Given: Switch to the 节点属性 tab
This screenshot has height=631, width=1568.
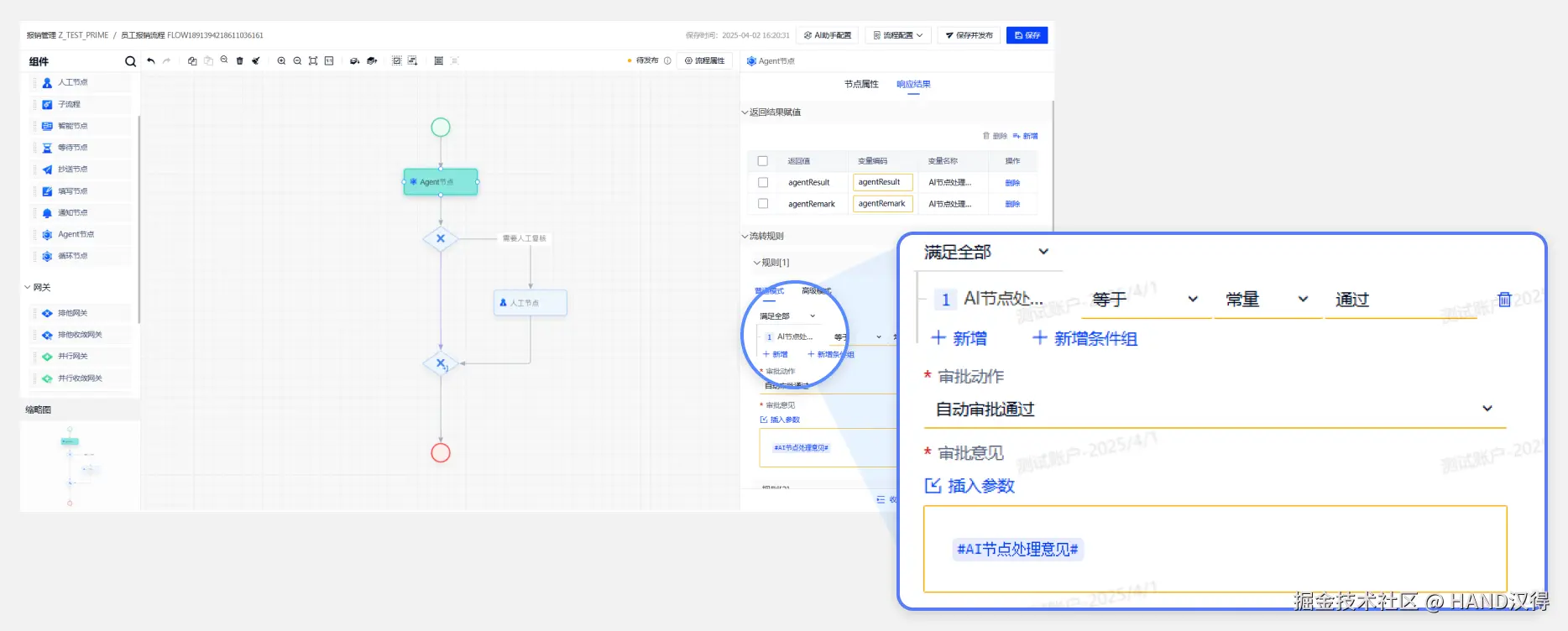Looking at the screenshot, I should point(861,84).
